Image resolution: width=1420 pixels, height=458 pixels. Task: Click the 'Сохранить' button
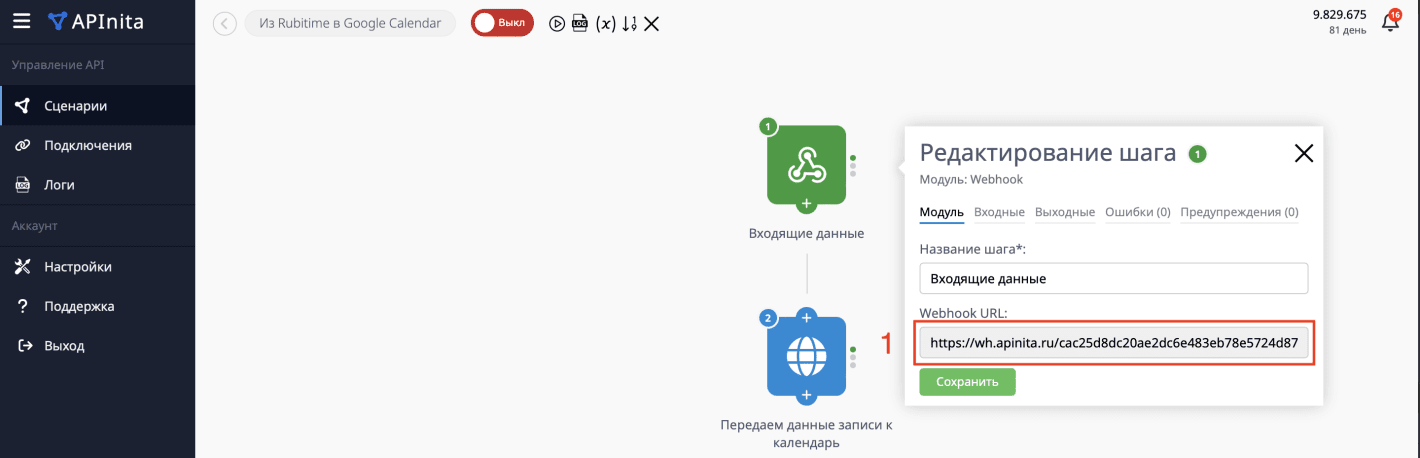(967, 382)
